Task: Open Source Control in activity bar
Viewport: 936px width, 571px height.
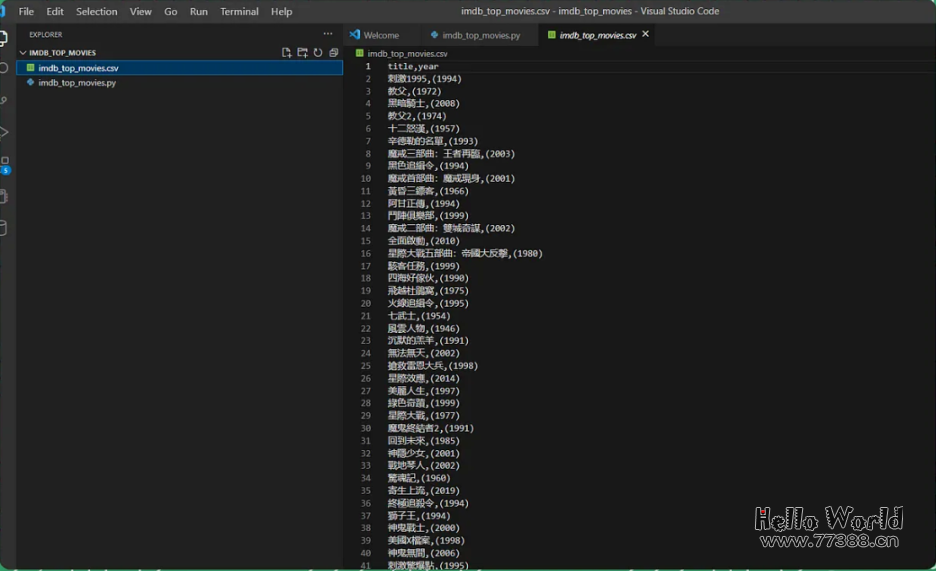Action: tap(4, 100)
